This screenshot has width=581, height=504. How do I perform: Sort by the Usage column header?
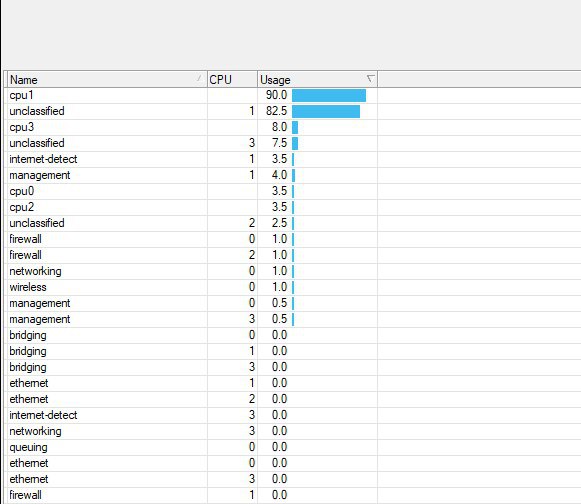point(317,79)
